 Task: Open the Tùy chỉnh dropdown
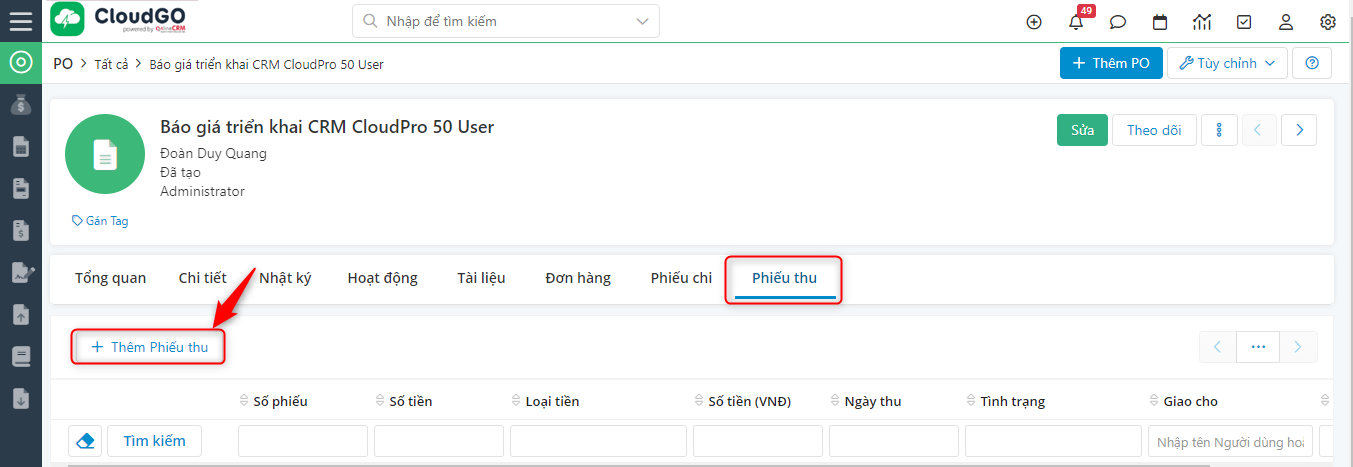pos(1227,63)
